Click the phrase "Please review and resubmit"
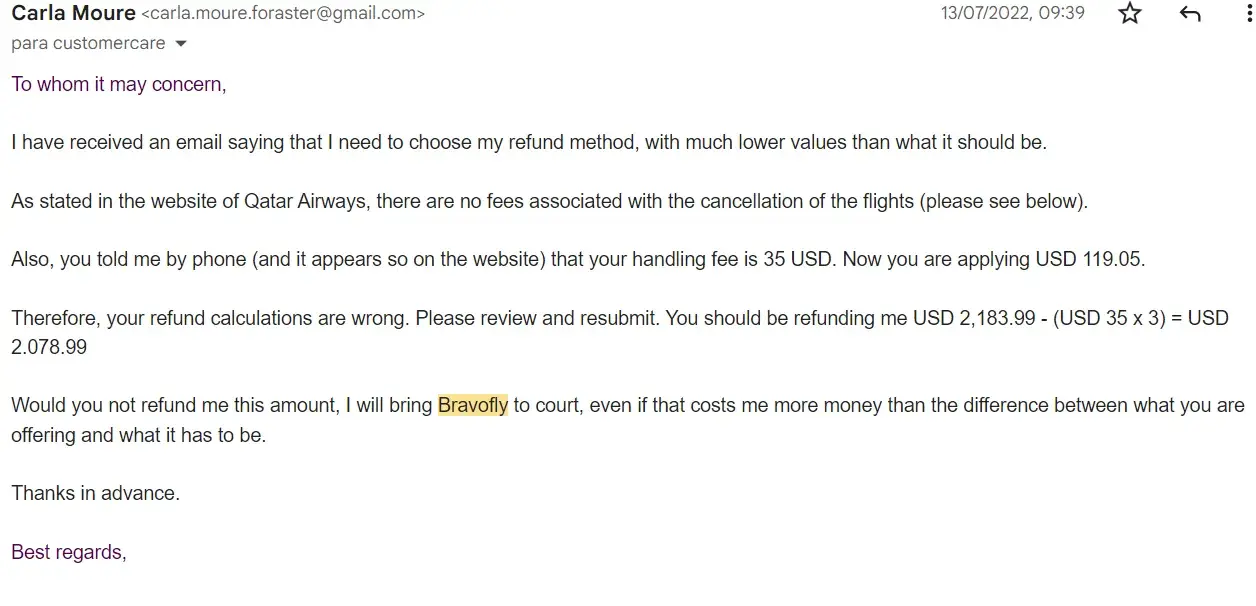 click(537, 318)
